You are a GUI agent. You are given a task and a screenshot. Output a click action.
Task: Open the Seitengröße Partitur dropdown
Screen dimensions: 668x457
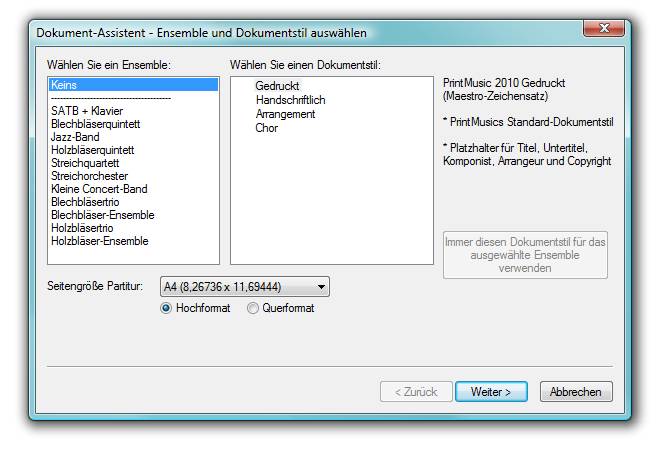245,287
